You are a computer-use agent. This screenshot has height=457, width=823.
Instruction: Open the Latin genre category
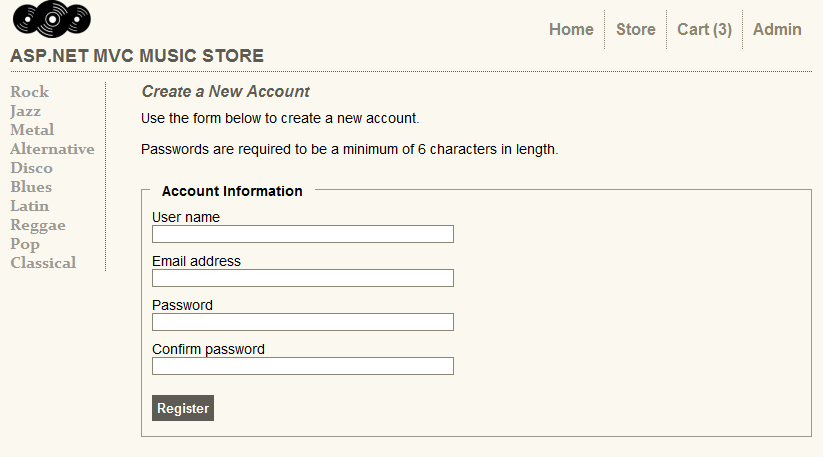pyautogui.click(x=29, y=206)
